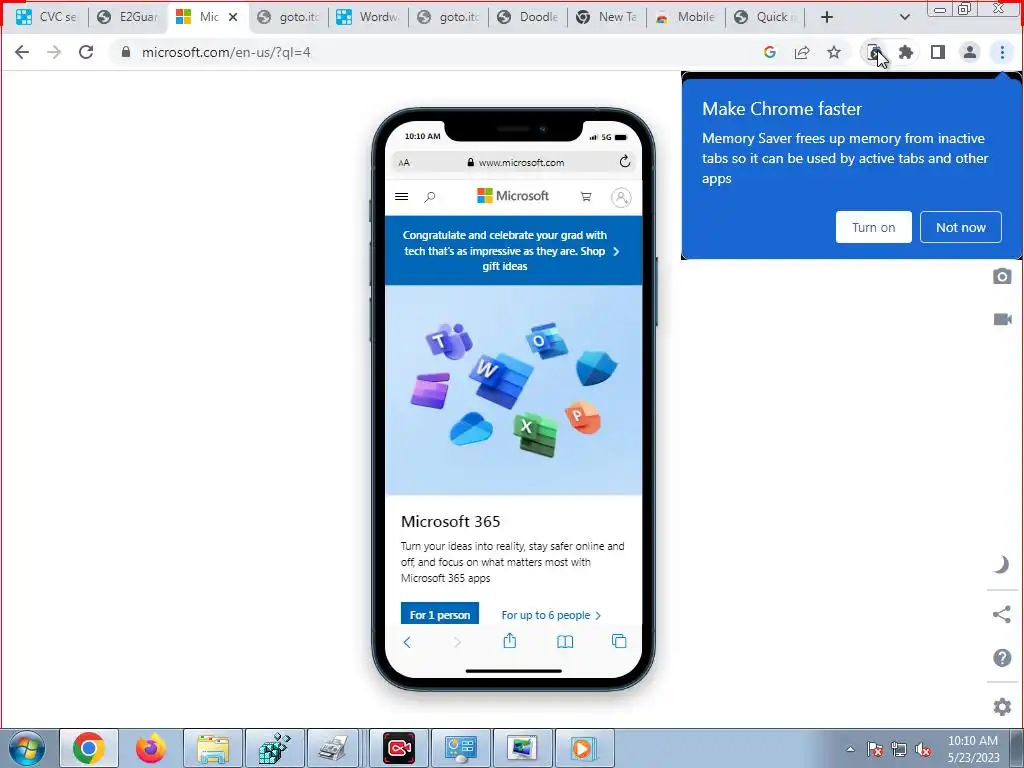Reload the microsoft.com page
This screenshot has width=1024, height=768.
pos(86,52)
